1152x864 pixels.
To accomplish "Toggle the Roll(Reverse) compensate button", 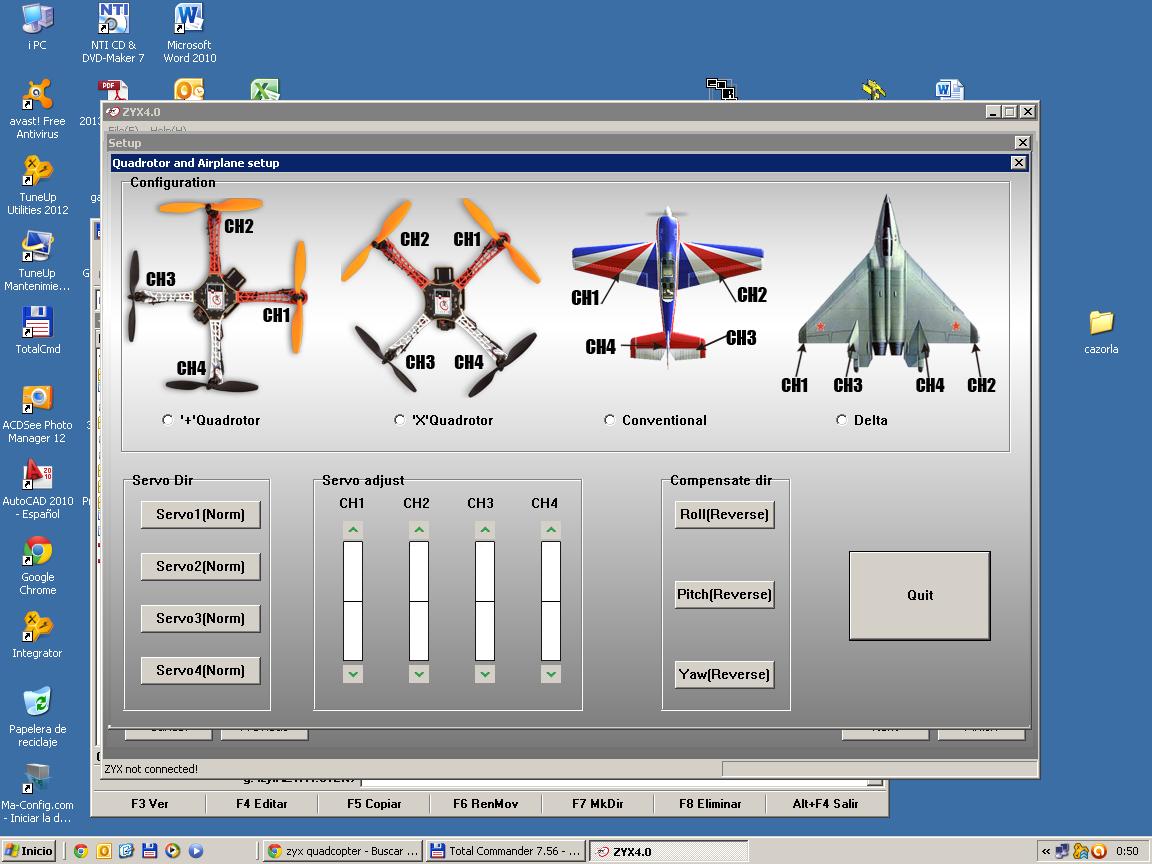I will pos(724,515).
